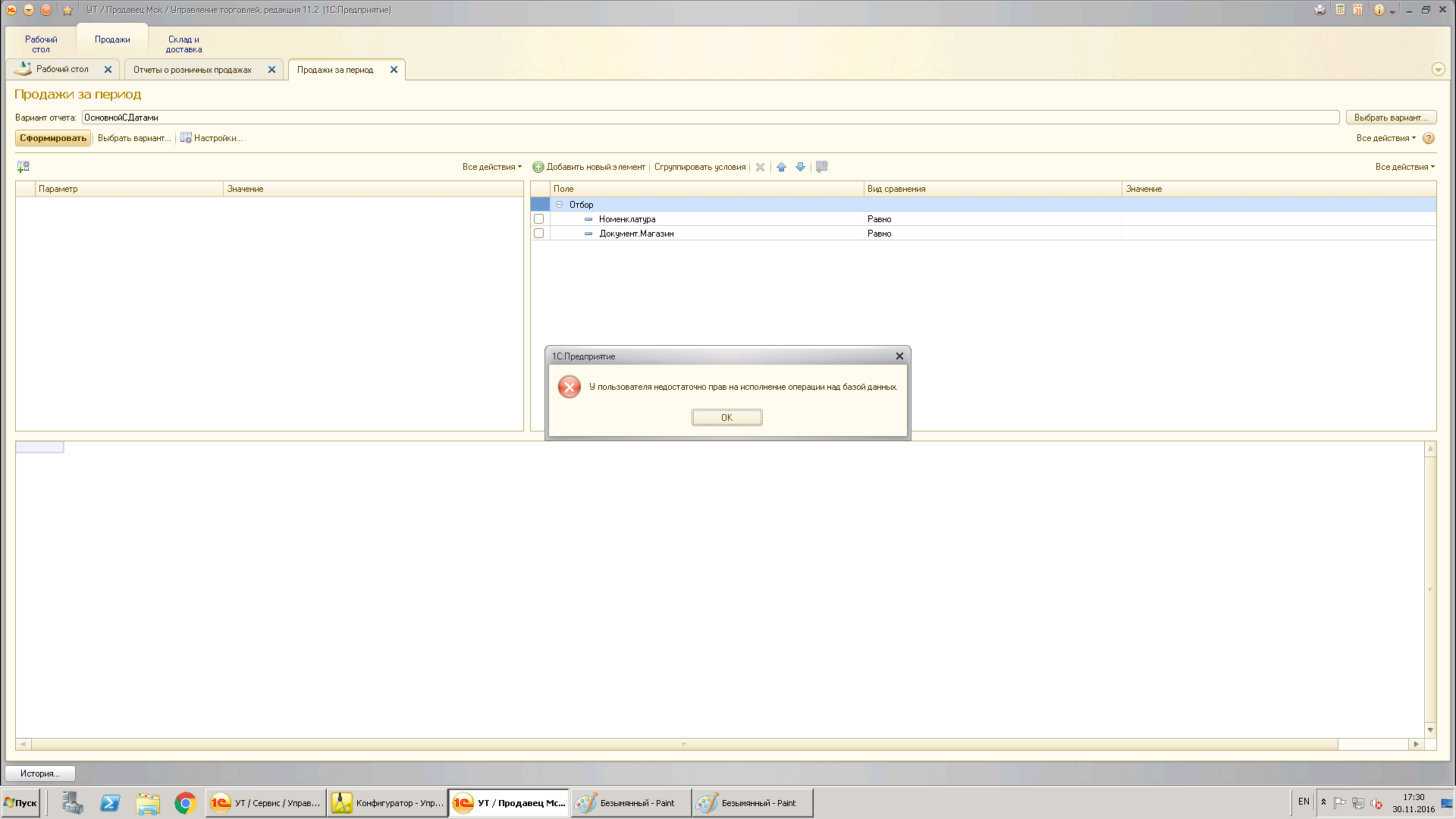Image resolution: width=1456 pixels, height=819 pixels.
Task: Close Отчеты о розничных продажах tab
Action: click(x=271, y=70)
